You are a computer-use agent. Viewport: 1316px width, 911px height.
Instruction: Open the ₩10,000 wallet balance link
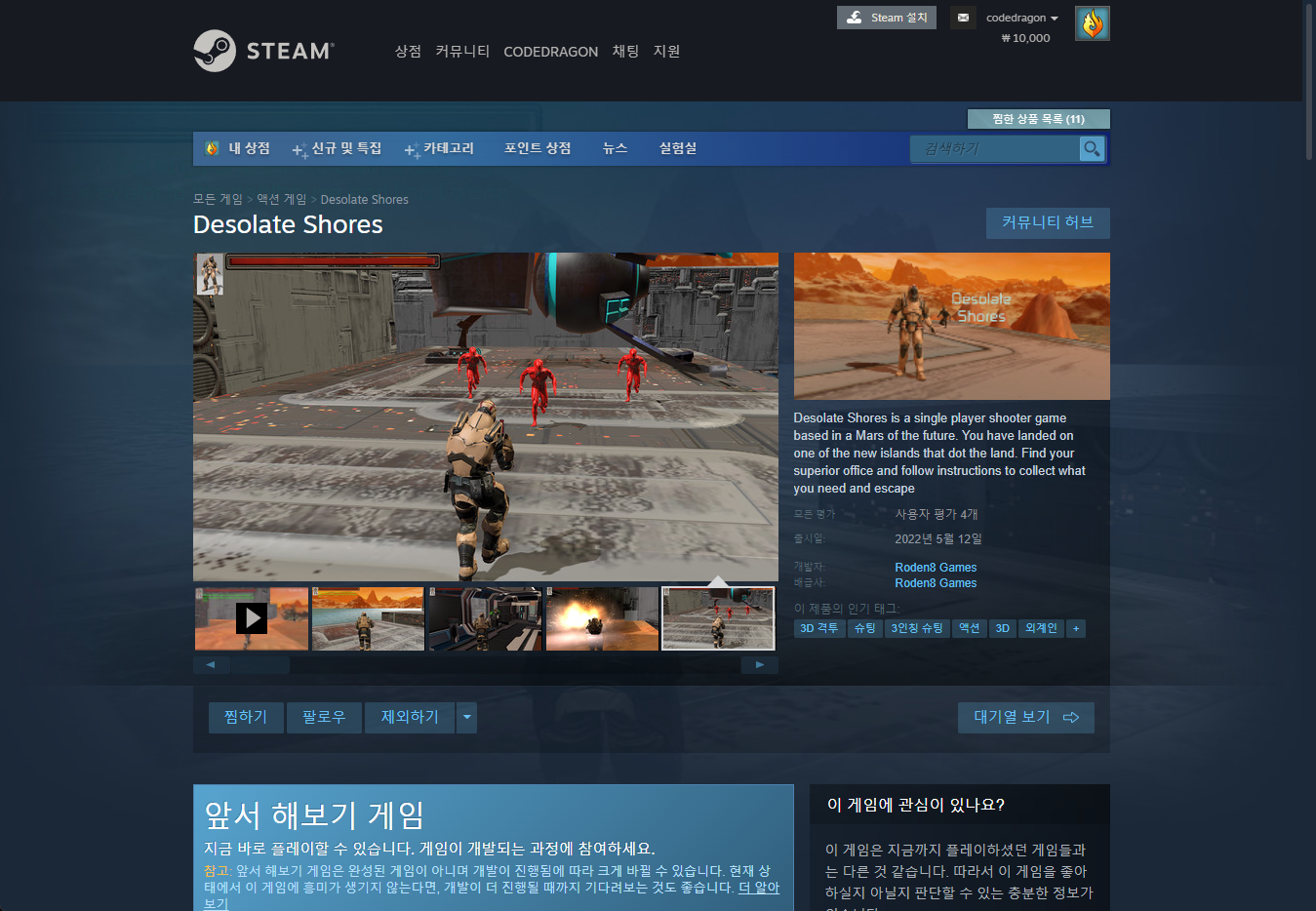[x=1025, y=38]
